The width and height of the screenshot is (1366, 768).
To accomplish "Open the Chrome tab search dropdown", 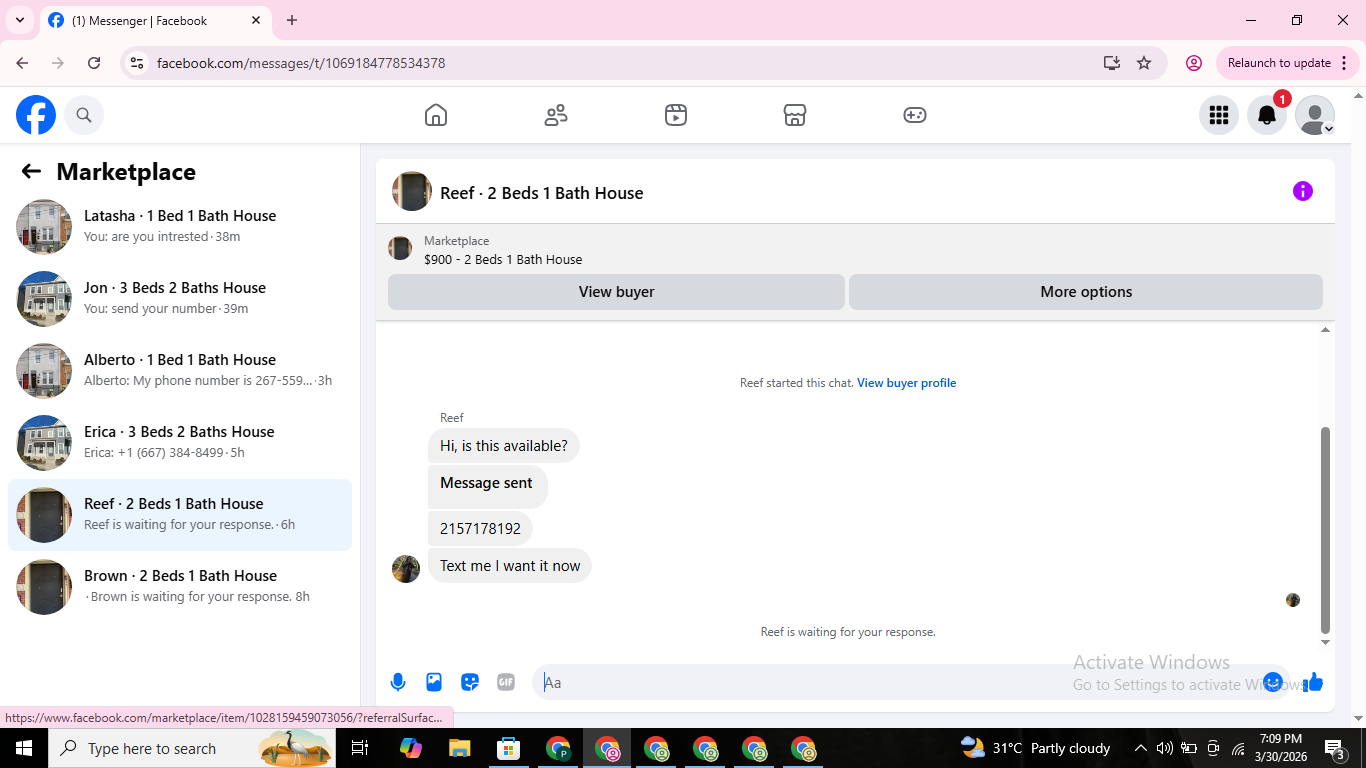I will 20,20.
